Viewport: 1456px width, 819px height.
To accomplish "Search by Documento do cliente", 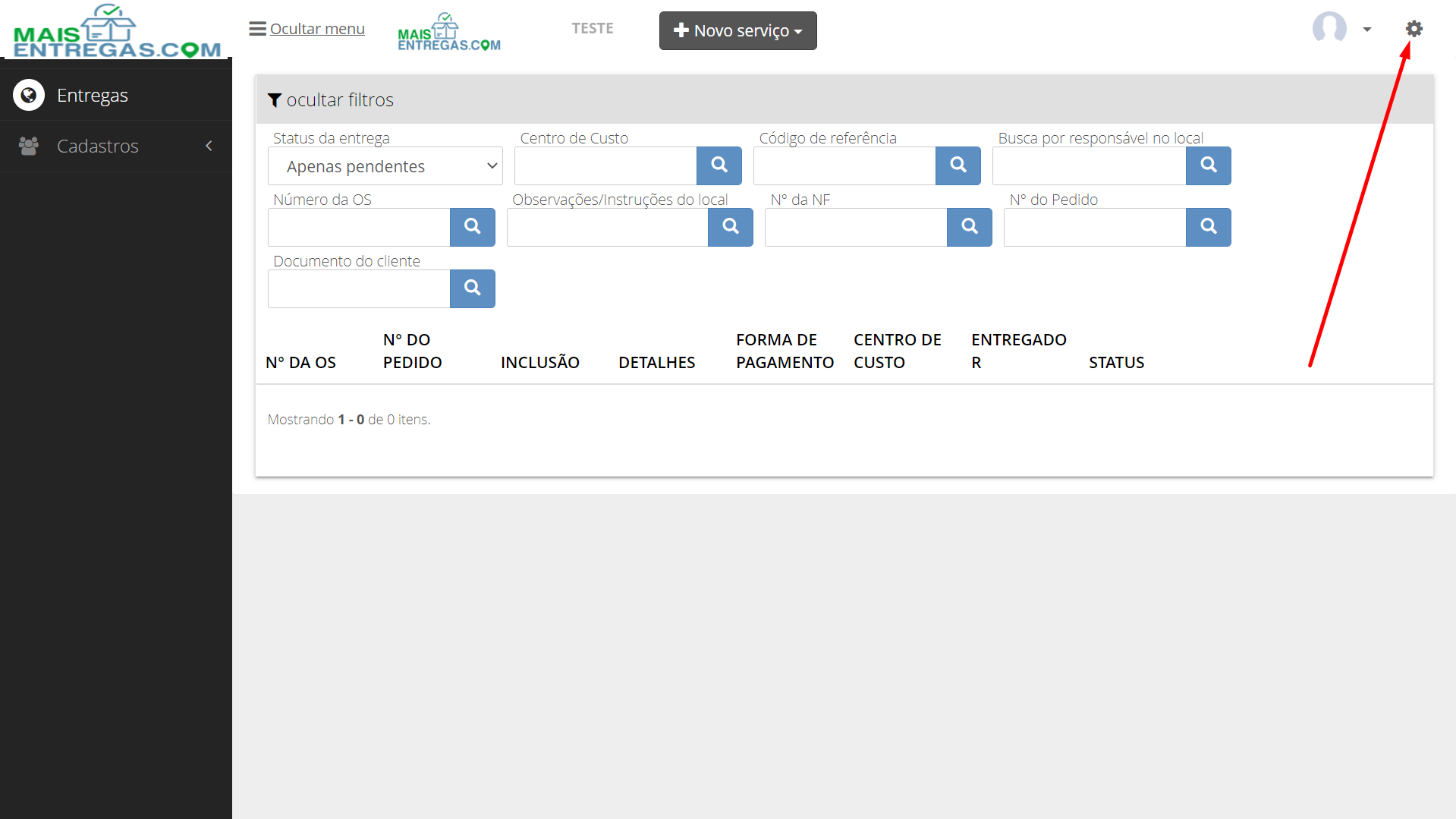I will point(473,288).
